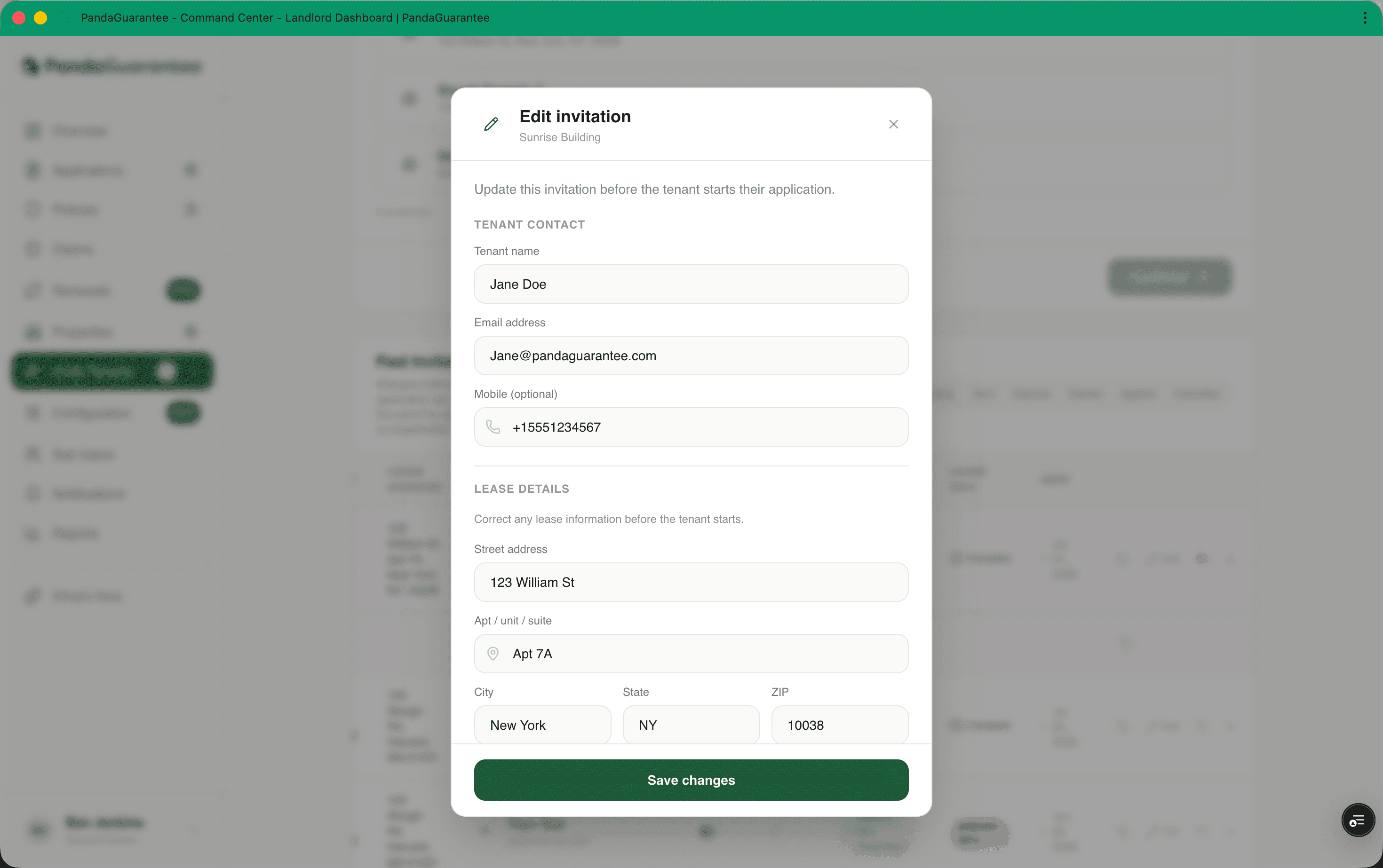Image resolution: width=1383 pixels, height=868 pixels.
Task: Click the Email address label
Action: click(x=510, y=323)
